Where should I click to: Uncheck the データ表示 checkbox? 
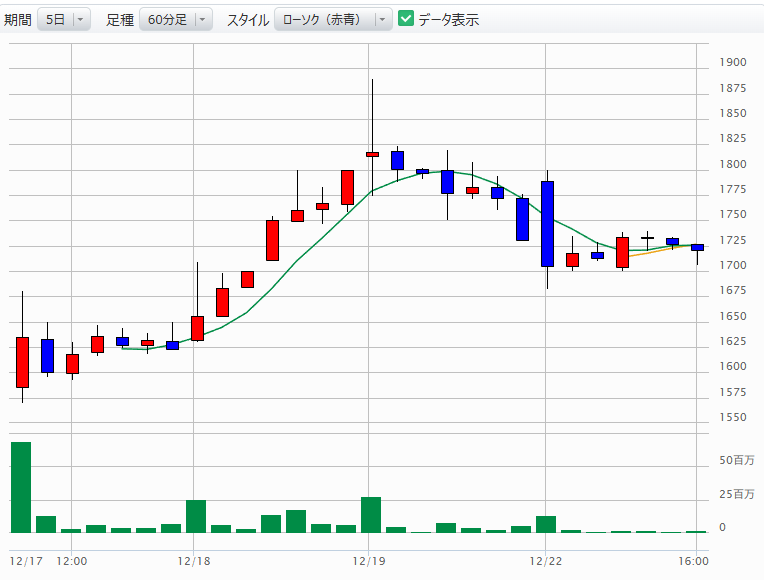(406, 19)
